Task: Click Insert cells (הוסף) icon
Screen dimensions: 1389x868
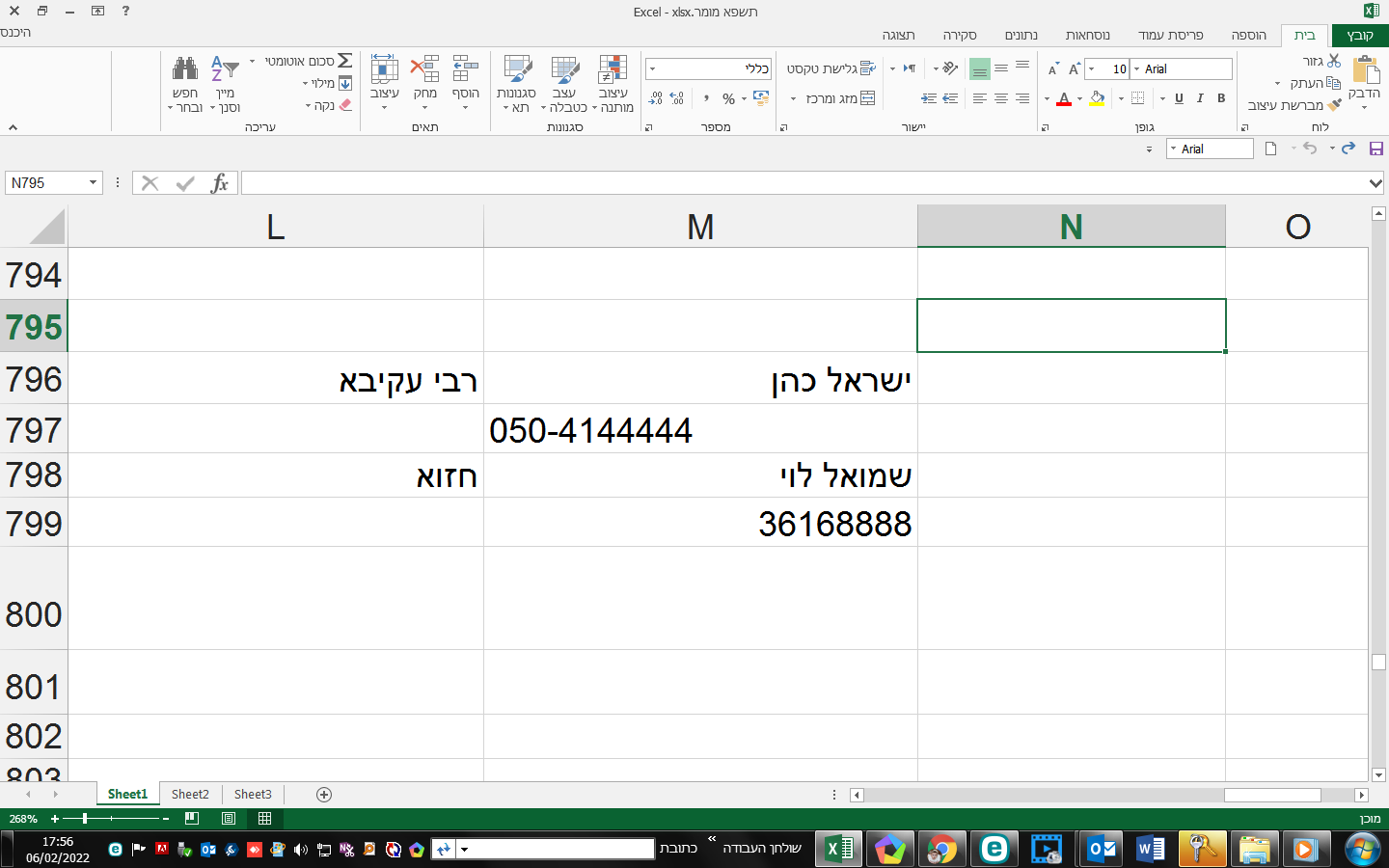Action: pyautogui.click(x=466, y=68)
